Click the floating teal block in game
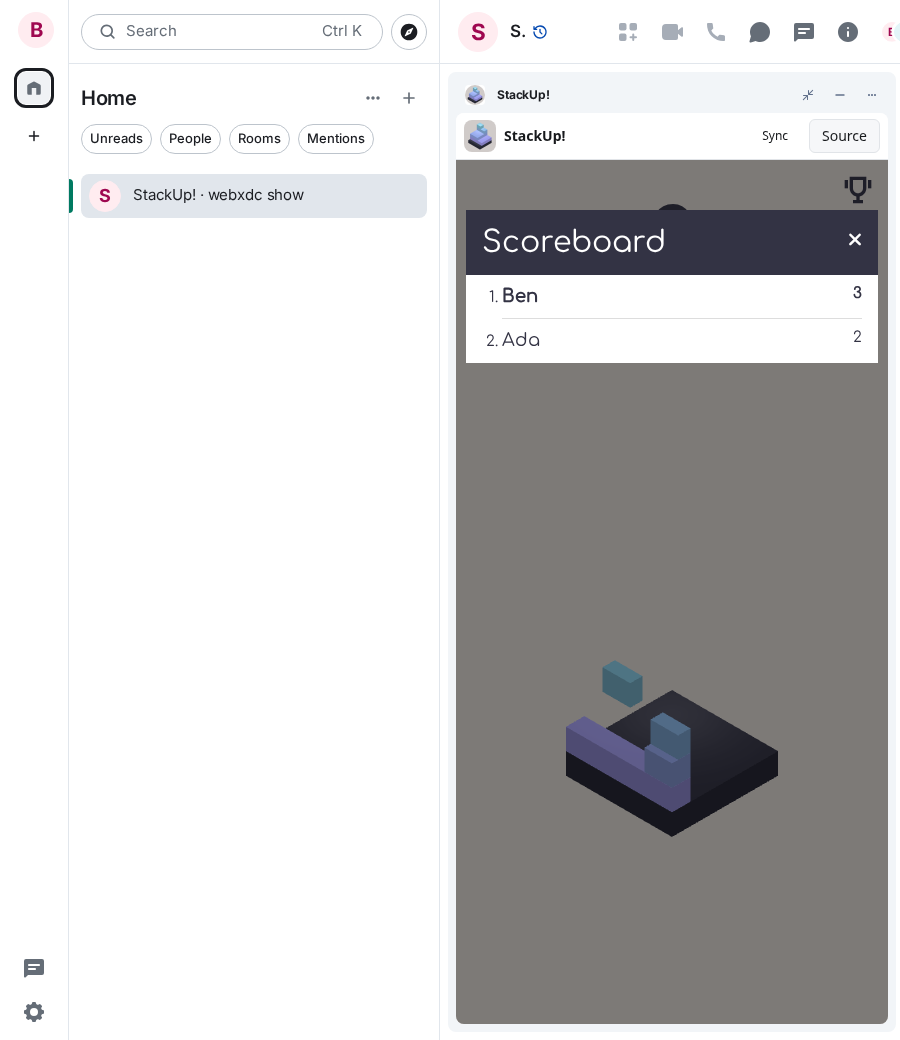 622,683
